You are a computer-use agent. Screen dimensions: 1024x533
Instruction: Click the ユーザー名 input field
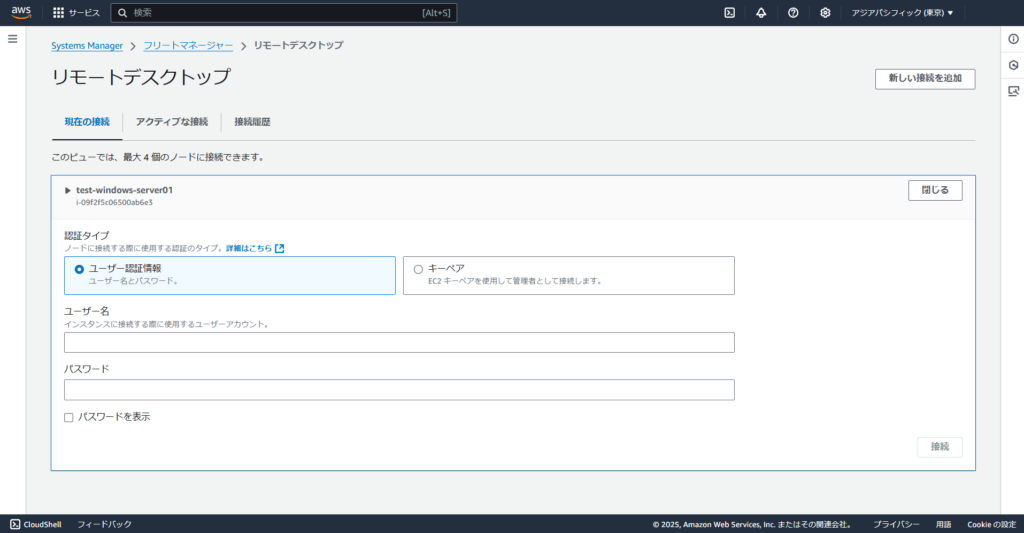399,343
